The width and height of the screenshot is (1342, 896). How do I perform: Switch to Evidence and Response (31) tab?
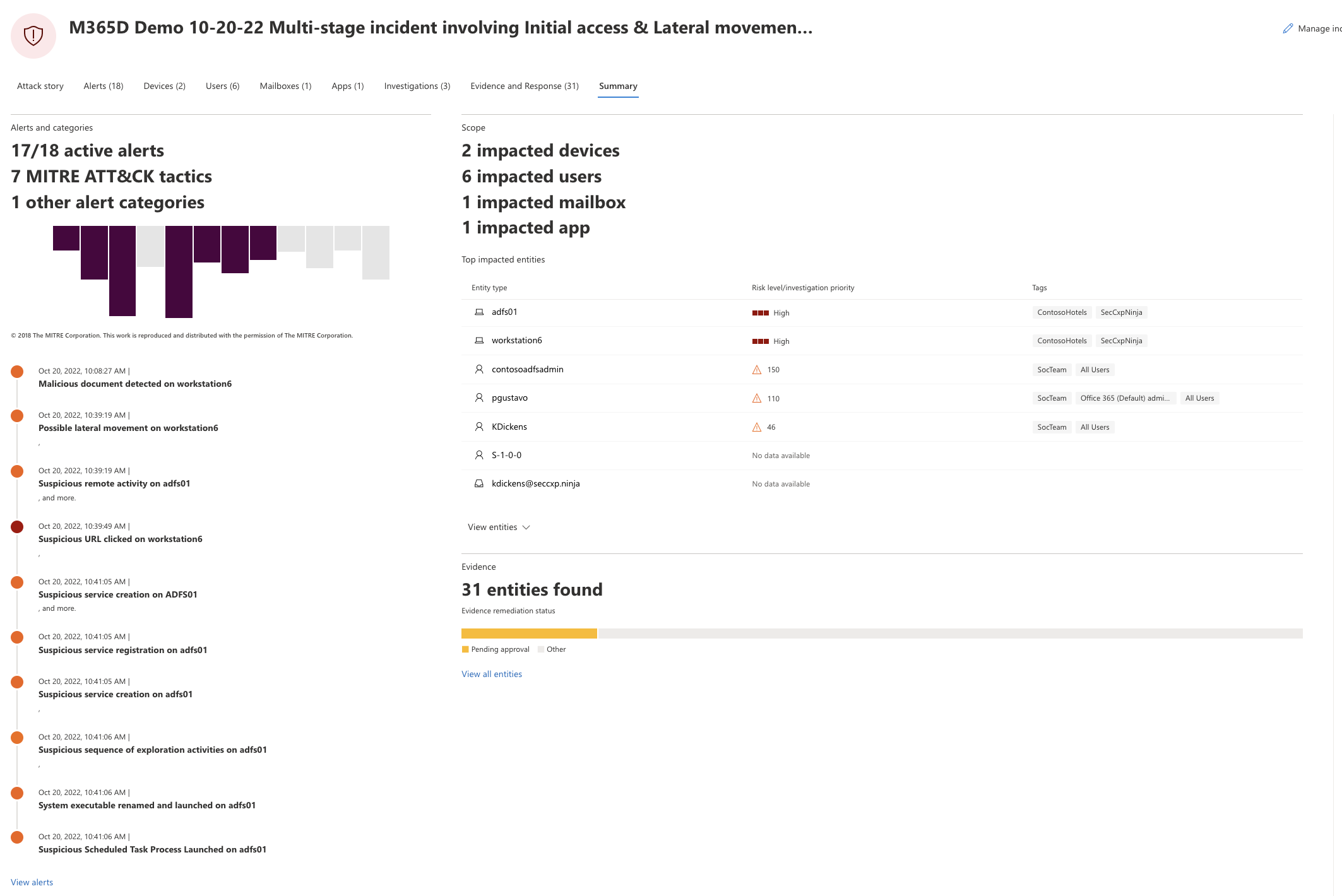coord(525,86)
